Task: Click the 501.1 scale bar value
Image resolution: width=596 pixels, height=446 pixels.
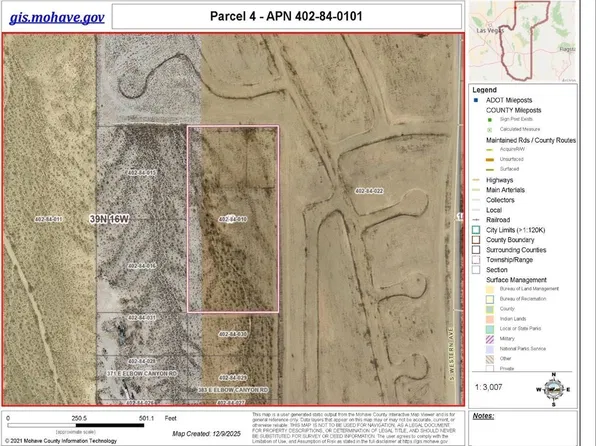Action: (146, 418)
